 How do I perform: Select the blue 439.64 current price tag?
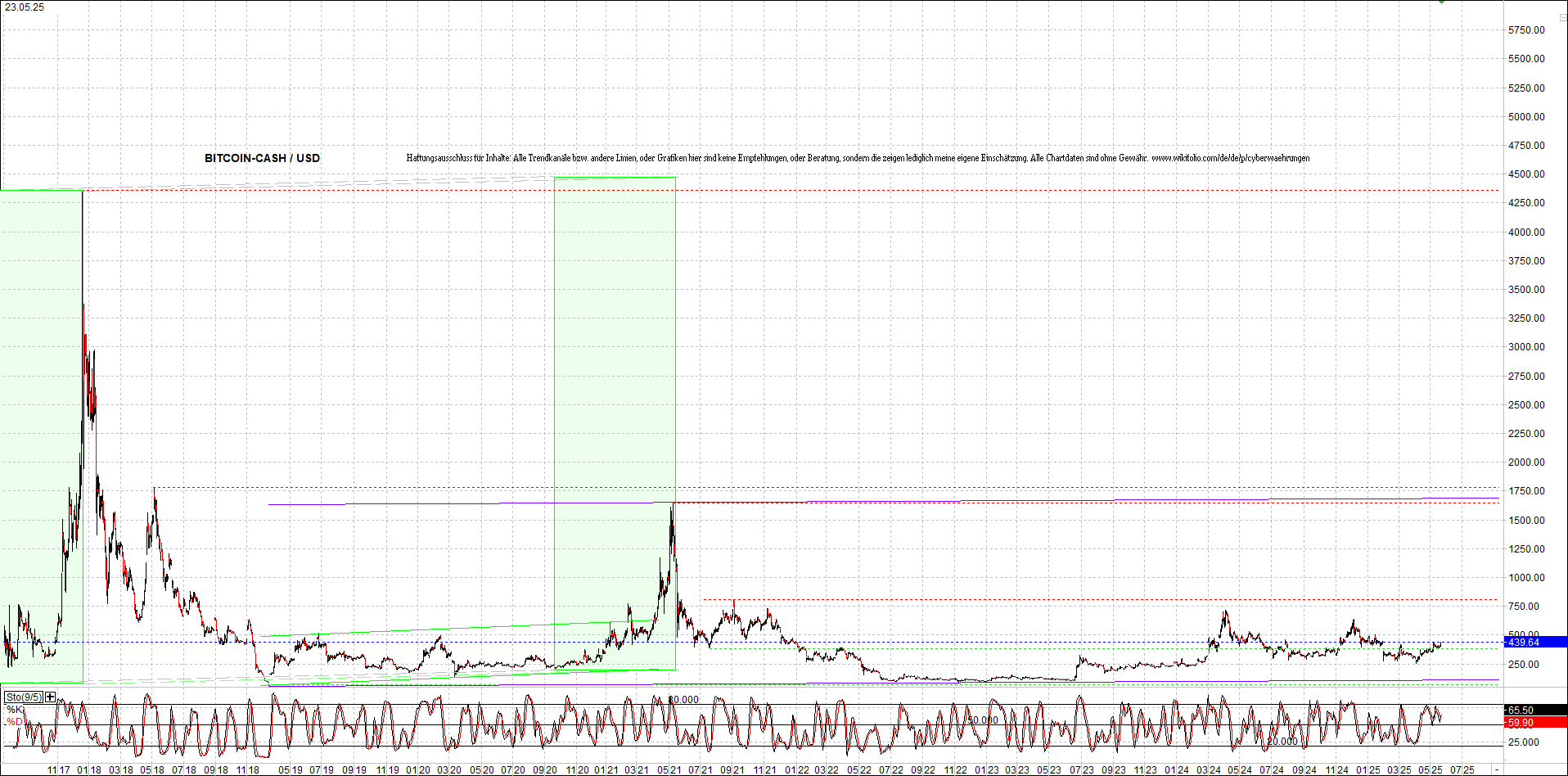coord(1534,643)
